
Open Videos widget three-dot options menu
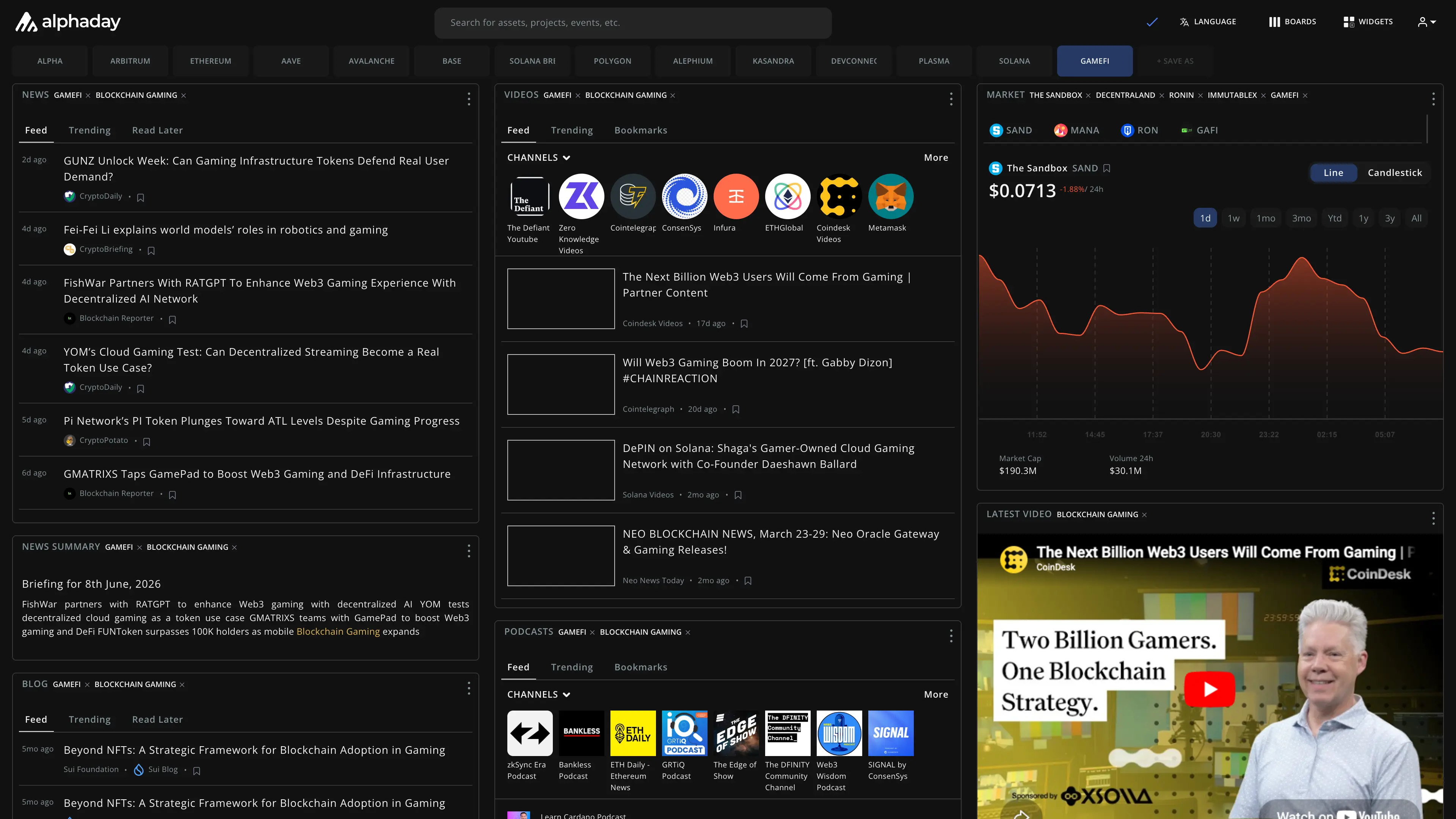(951, 99)
